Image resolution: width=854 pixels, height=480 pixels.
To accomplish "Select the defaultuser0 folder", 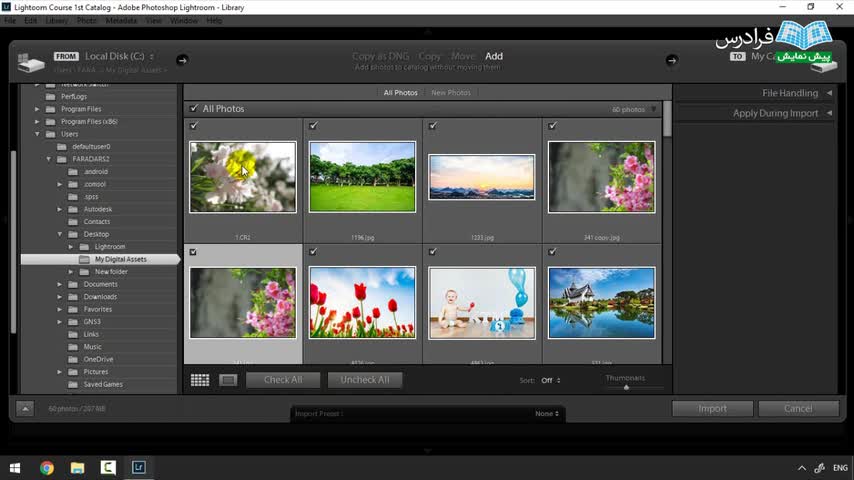I will point(91,147).
